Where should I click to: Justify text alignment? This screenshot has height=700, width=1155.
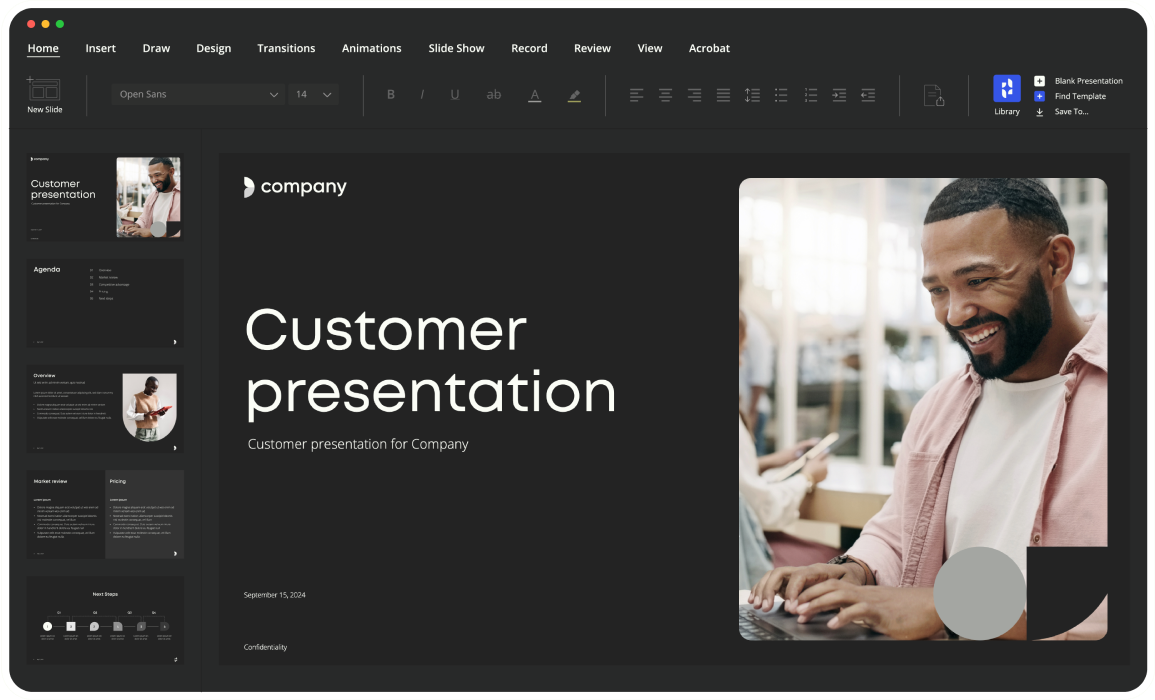[723, 95]
